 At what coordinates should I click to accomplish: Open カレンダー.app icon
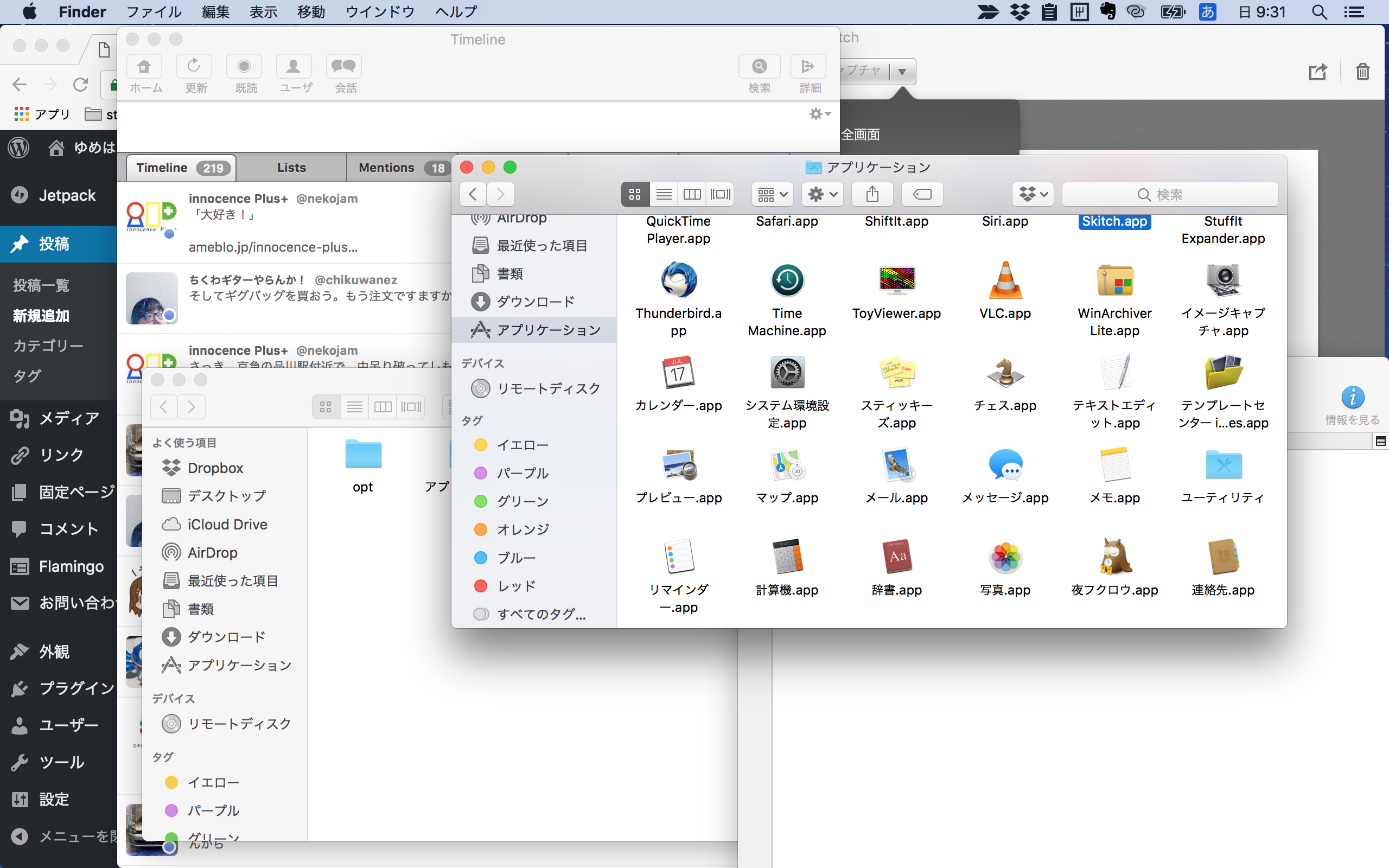pyautogui.click(x=678, y=373)
